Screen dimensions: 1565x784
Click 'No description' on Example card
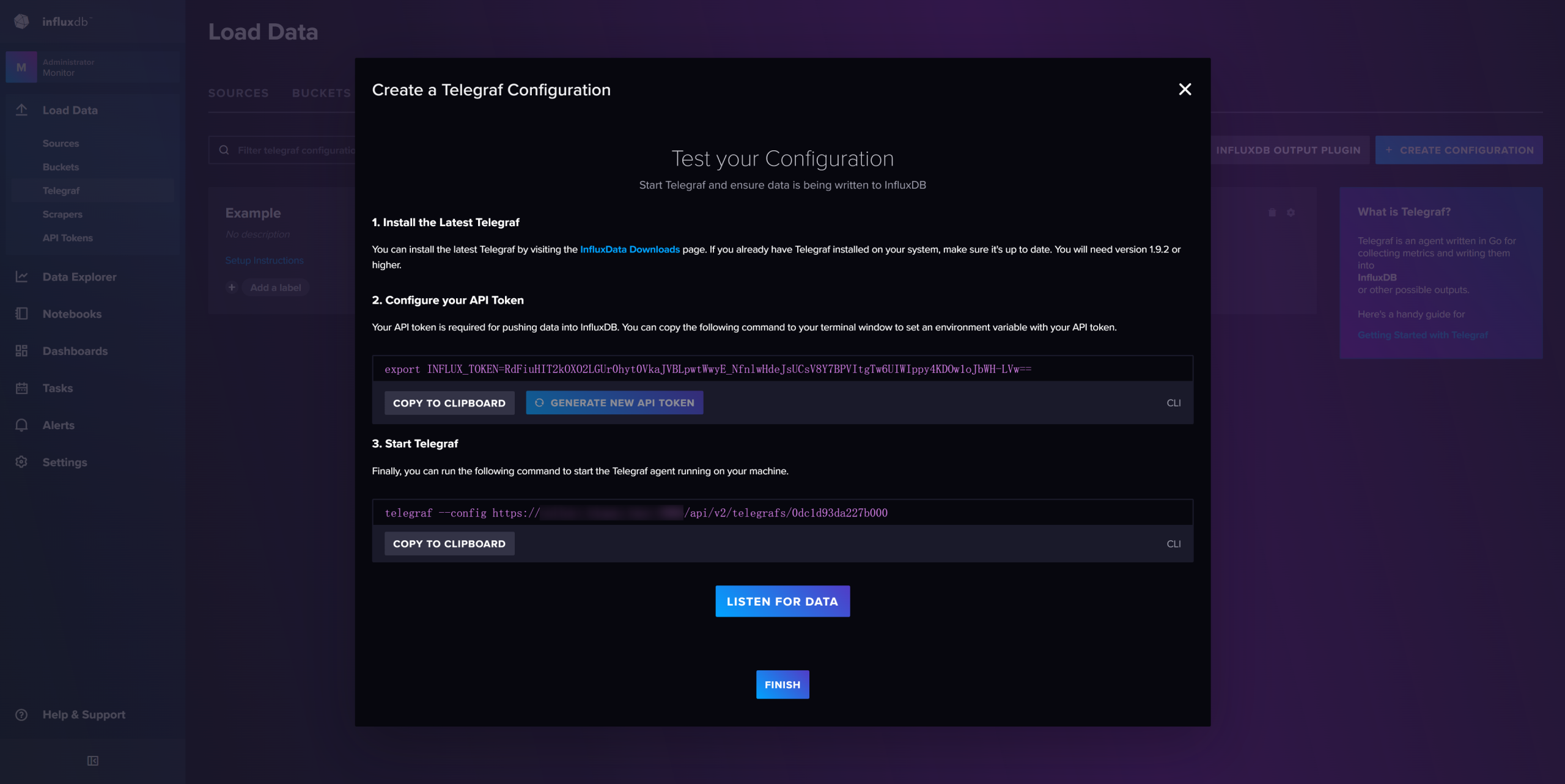257,234
